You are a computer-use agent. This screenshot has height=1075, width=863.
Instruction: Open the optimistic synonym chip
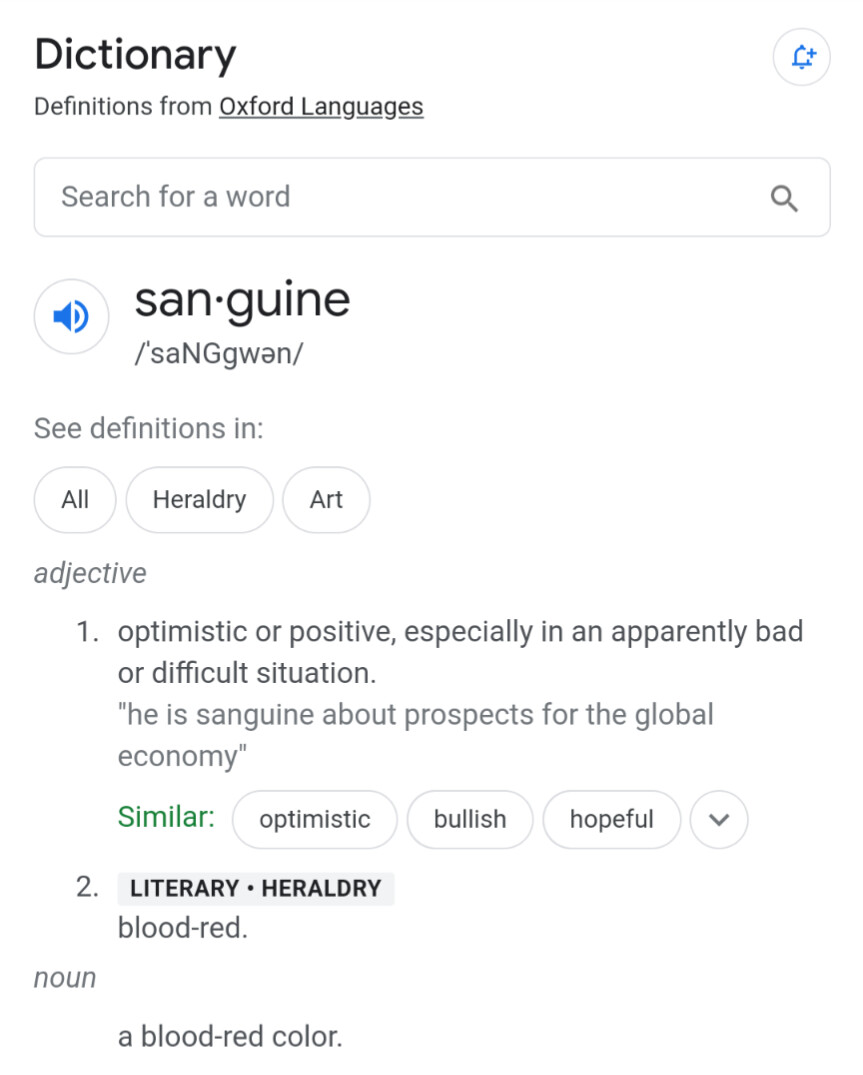coord(315,819)
